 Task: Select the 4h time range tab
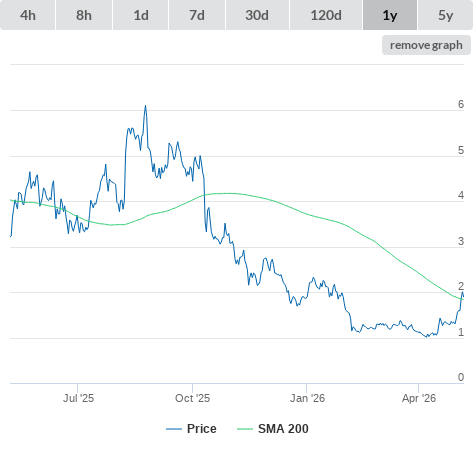point(27,15)
